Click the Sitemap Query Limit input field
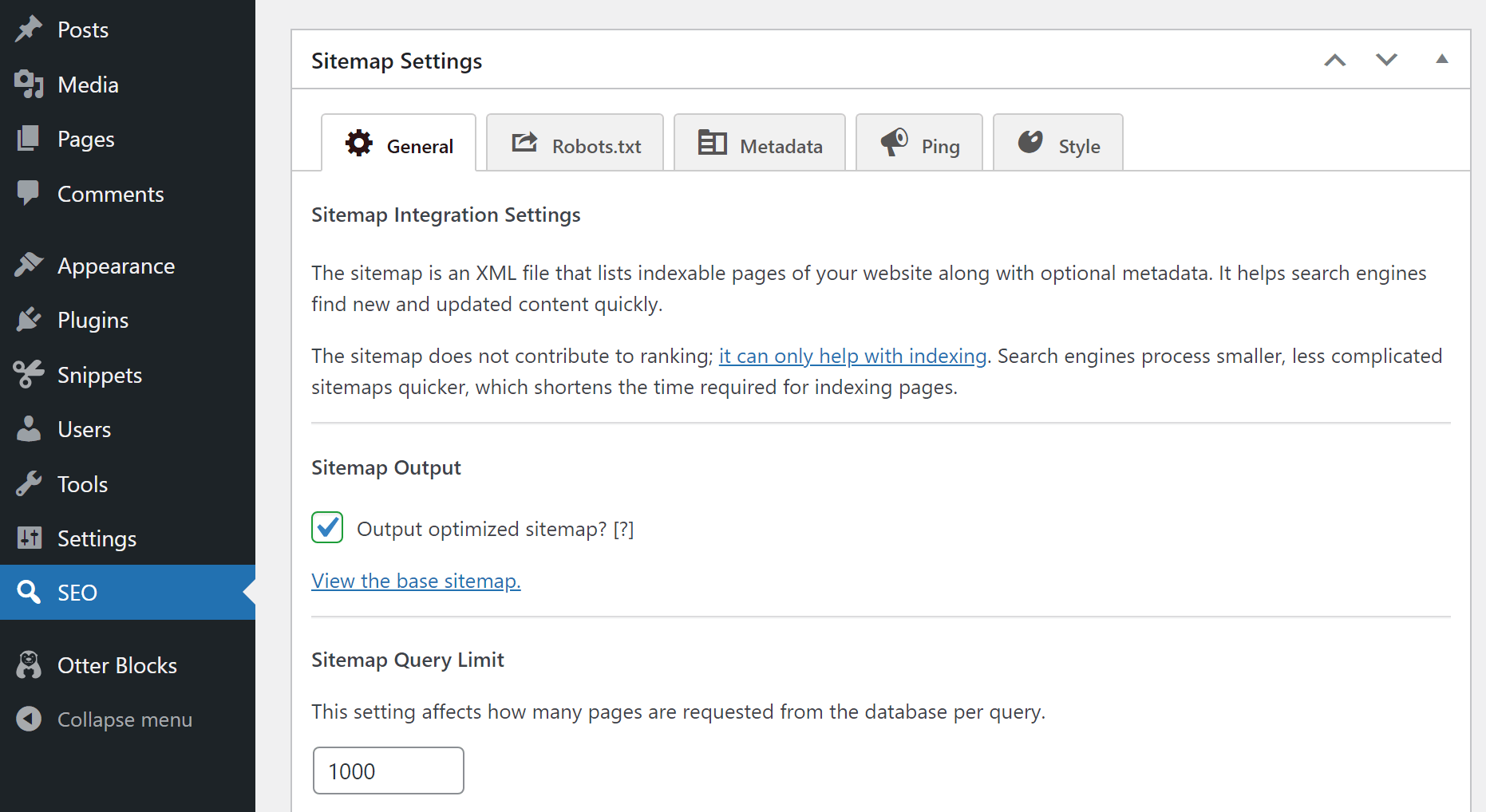The height and width of the screenshot is (812, 1486). point(389,771)
